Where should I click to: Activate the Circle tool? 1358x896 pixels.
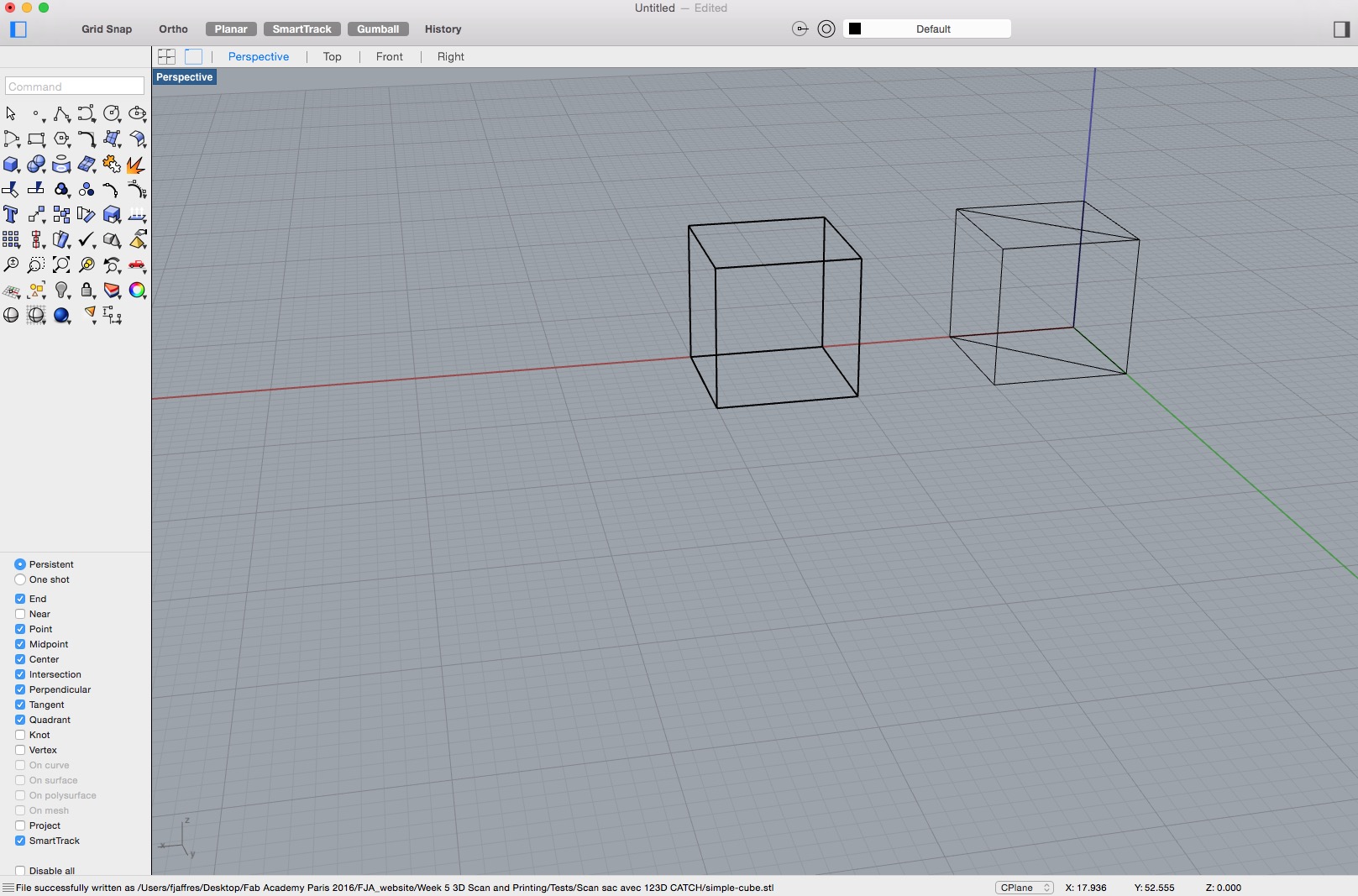(x=112, y=113)
